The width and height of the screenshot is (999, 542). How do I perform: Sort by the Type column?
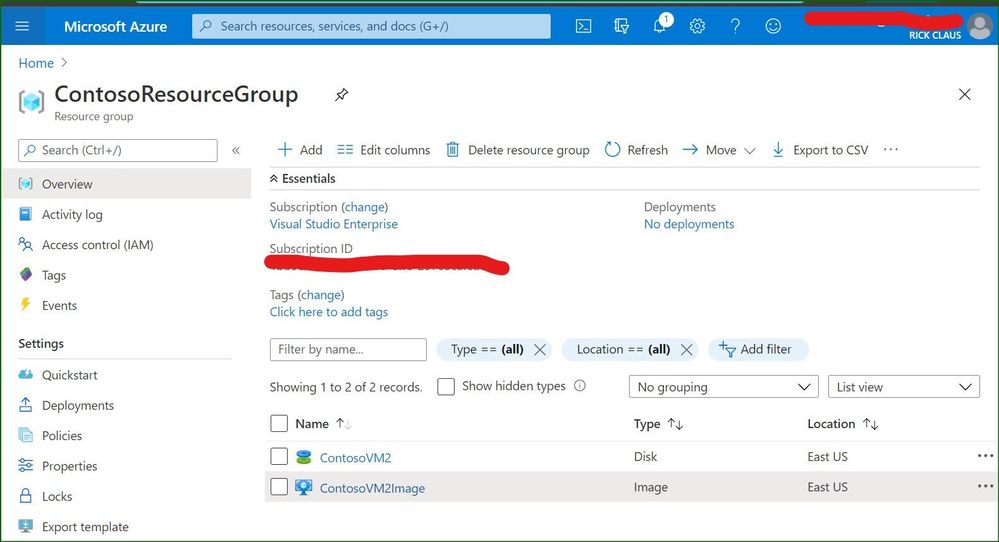658,424
